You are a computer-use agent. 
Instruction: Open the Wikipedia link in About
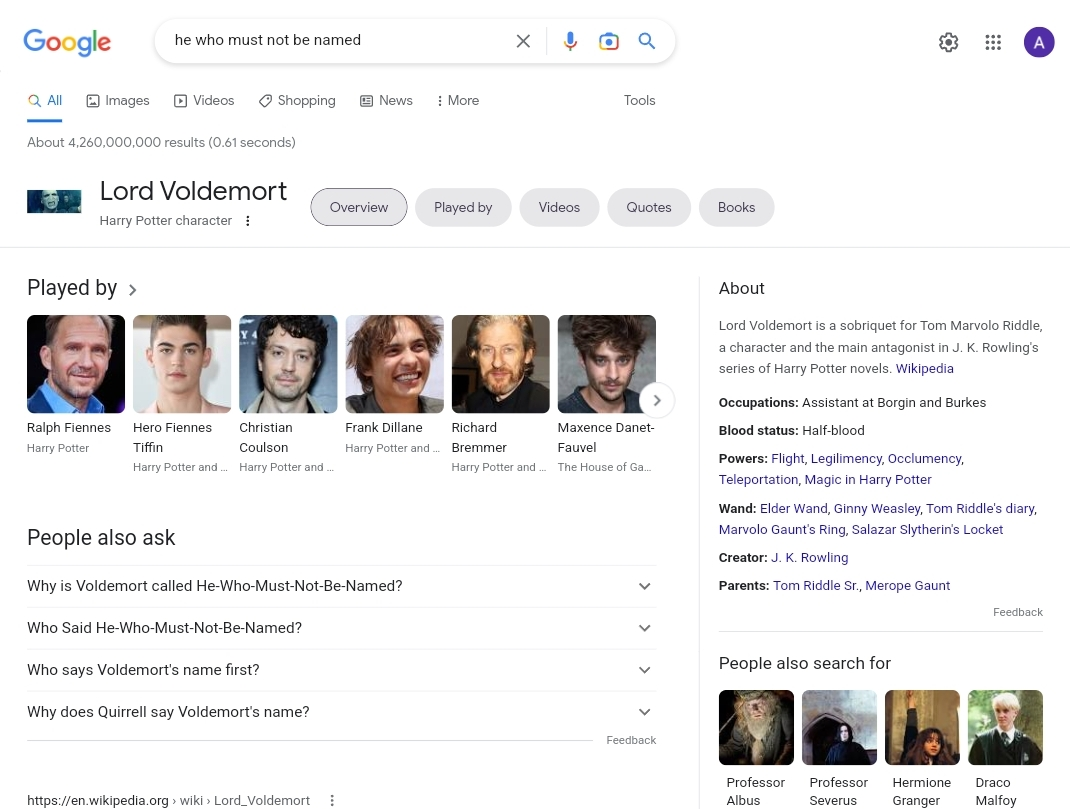(925, 368)
